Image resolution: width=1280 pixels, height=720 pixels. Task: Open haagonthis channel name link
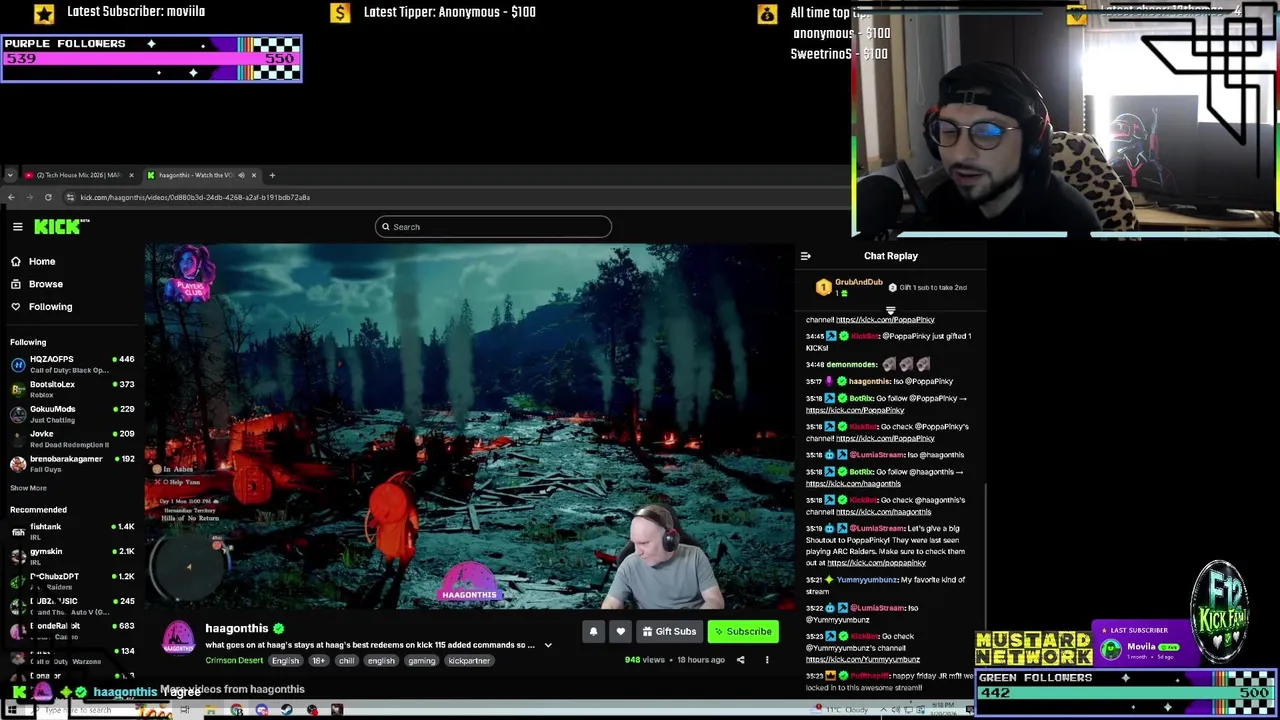click(x=237, y=628)
